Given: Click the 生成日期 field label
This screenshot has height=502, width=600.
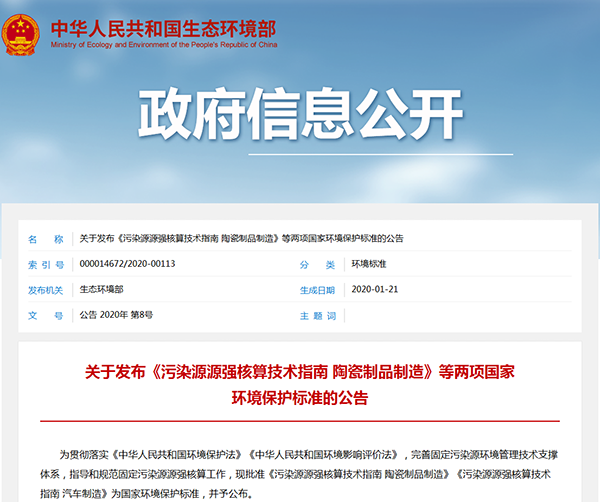Looking at the screenshot, I should tap(318, 290).
